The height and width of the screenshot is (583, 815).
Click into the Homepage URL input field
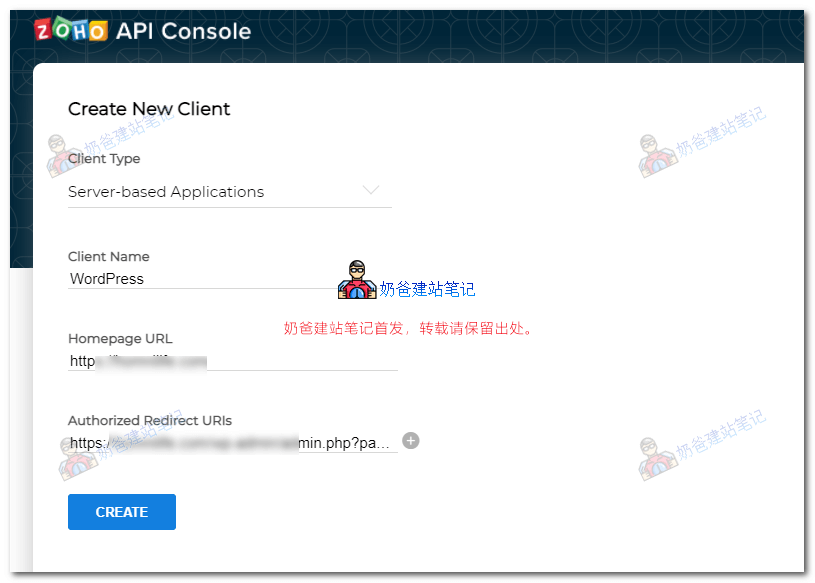[x=230, y=360]
